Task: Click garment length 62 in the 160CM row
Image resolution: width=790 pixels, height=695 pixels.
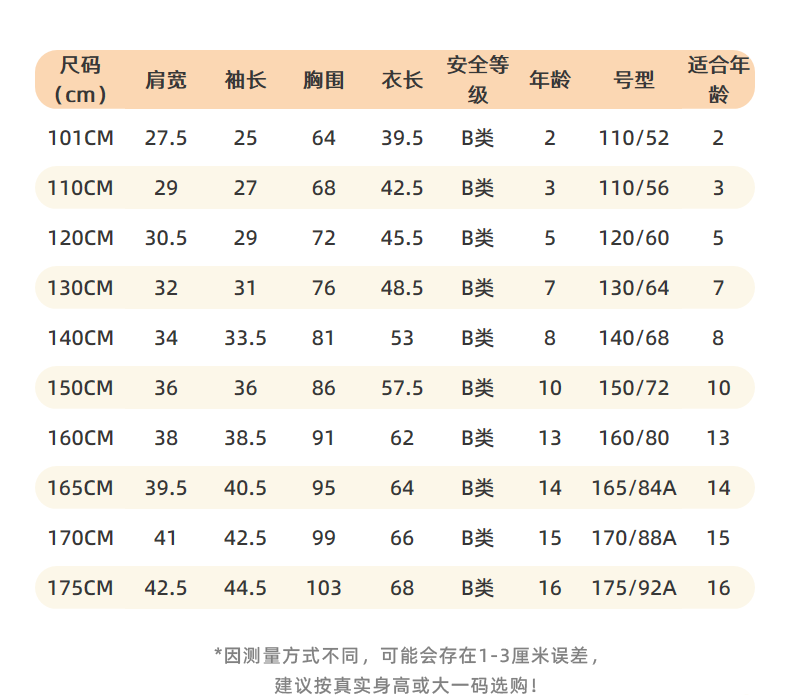Action: [402, 438]
